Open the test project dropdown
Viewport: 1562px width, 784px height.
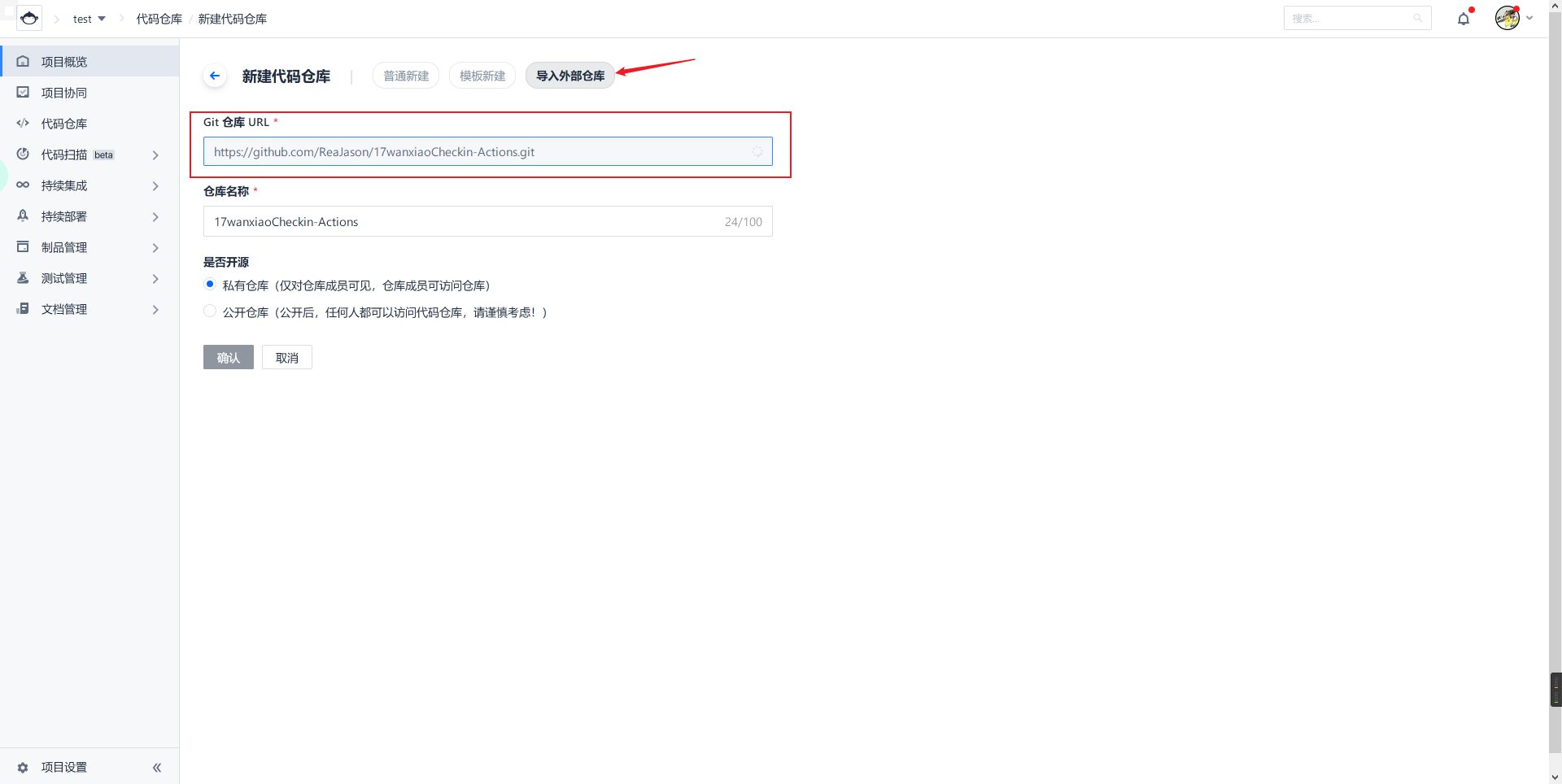click(89, 19)
